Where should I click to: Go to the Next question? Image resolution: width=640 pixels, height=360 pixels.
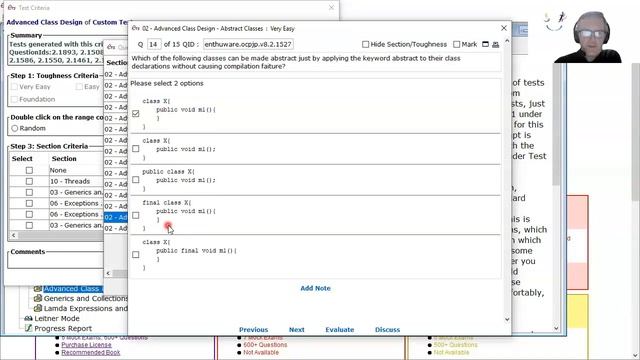[x=297, y=329]
